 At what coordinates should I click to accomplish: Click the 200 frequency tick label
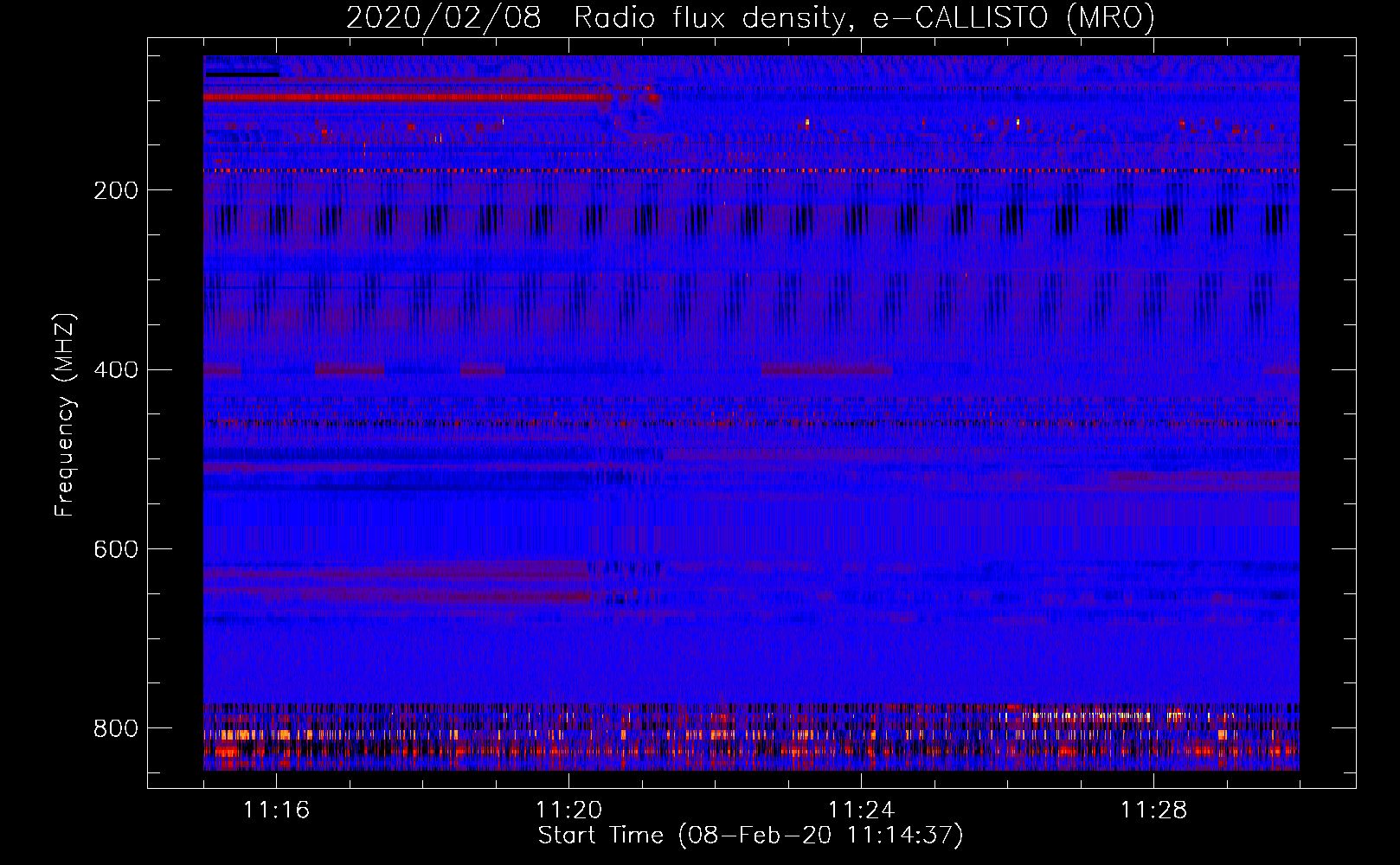point(115,190)
